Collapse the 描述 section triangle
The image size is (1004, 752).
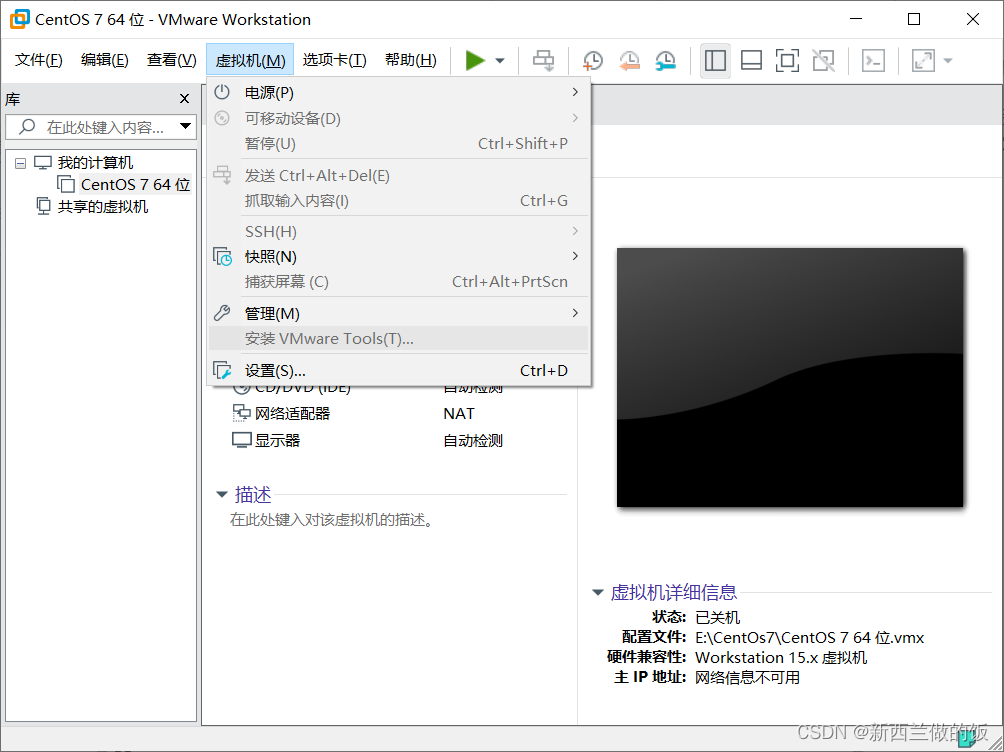point(222,495)
